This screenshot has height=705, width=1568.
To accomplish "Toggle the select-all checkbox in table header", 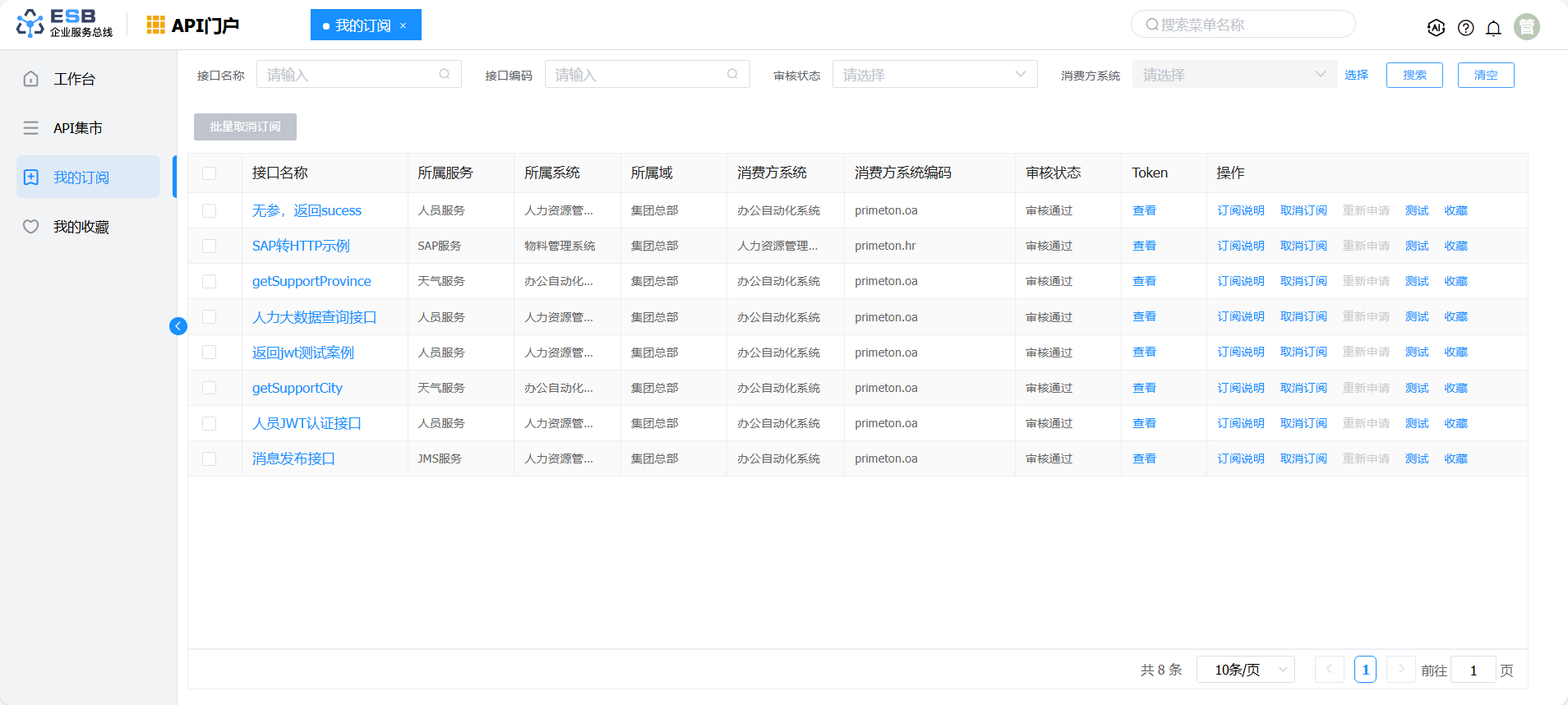I will [x=210, y=173].
